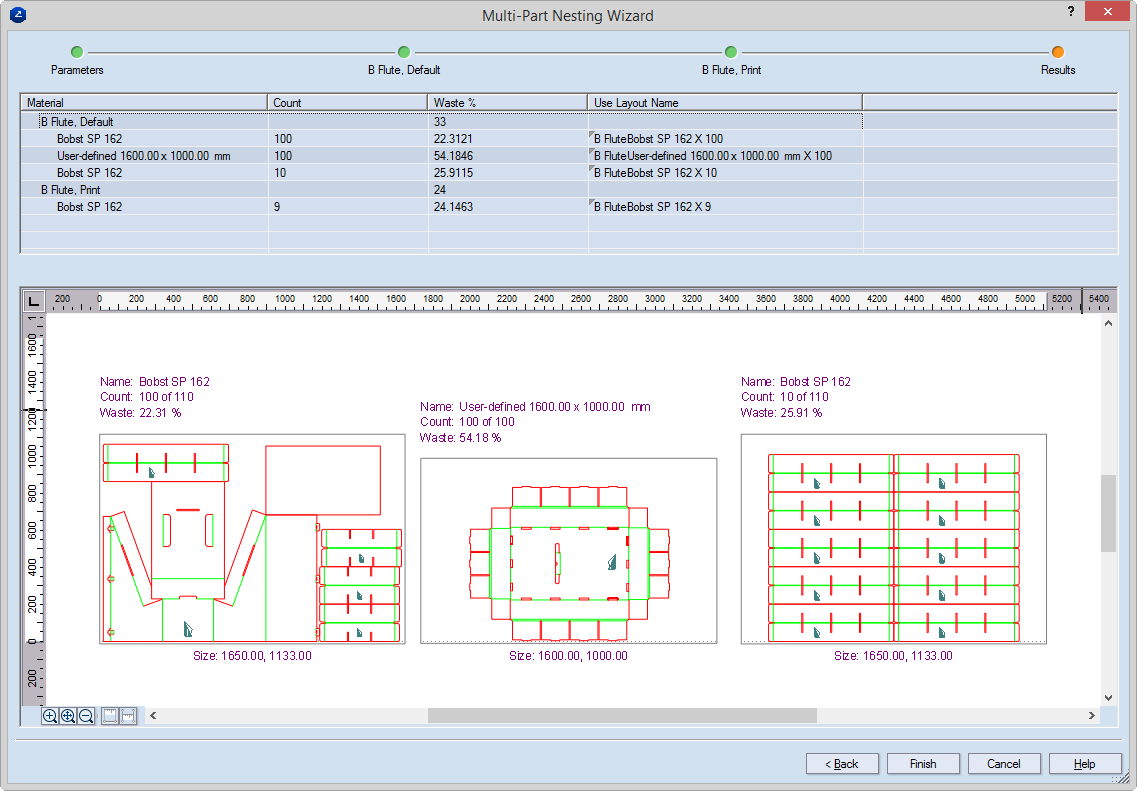Select the User-defined 1600.00 x 1000.00 mm row

click(x=143, y=156)
